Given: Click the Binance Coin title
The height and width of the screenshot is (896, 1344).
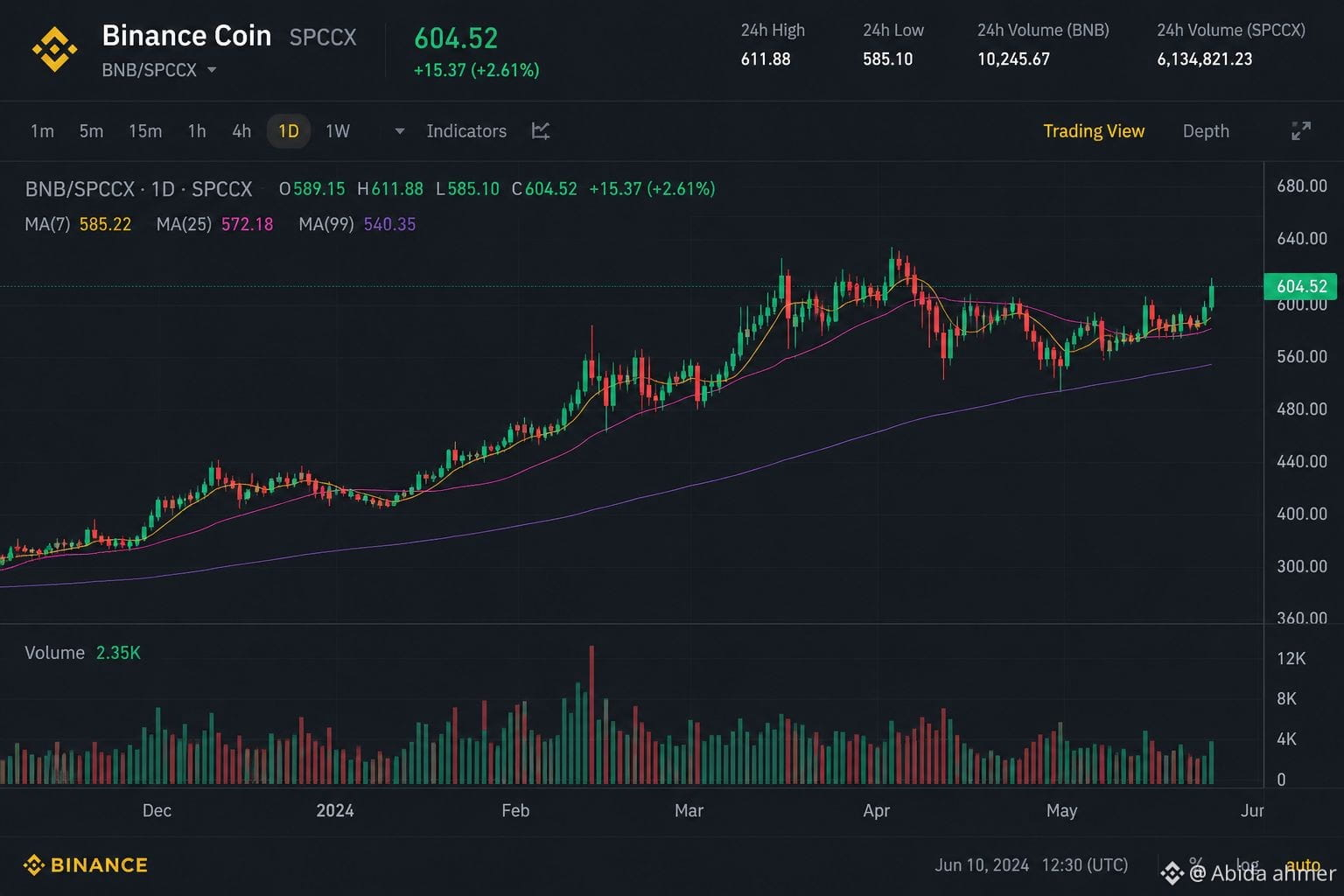Looking at the screenshot, I should [x=186, y=36].
